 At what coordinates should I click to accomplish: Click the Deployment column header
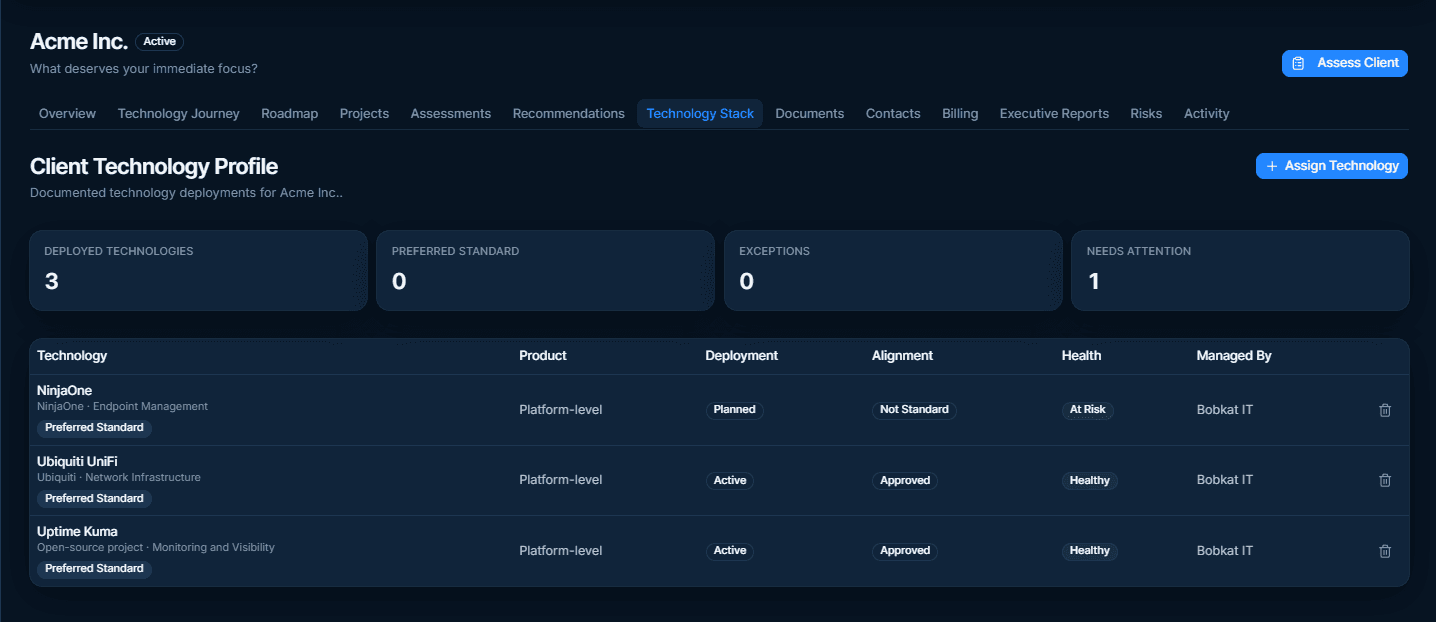(741, 356)
